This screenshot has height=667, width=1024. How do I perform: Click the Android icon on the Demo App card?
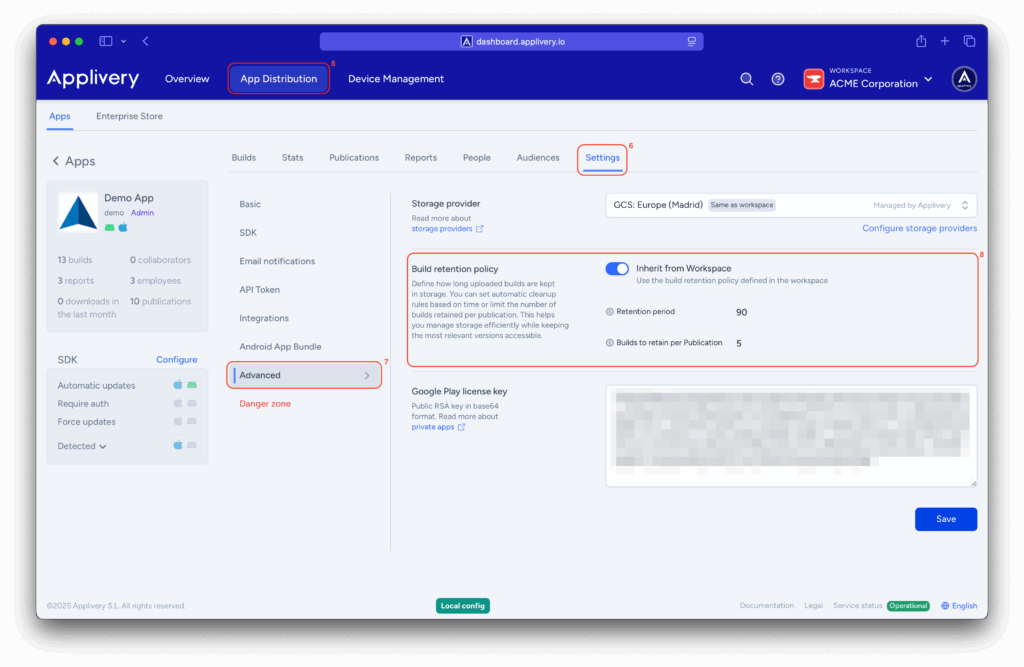pos(108,228)
